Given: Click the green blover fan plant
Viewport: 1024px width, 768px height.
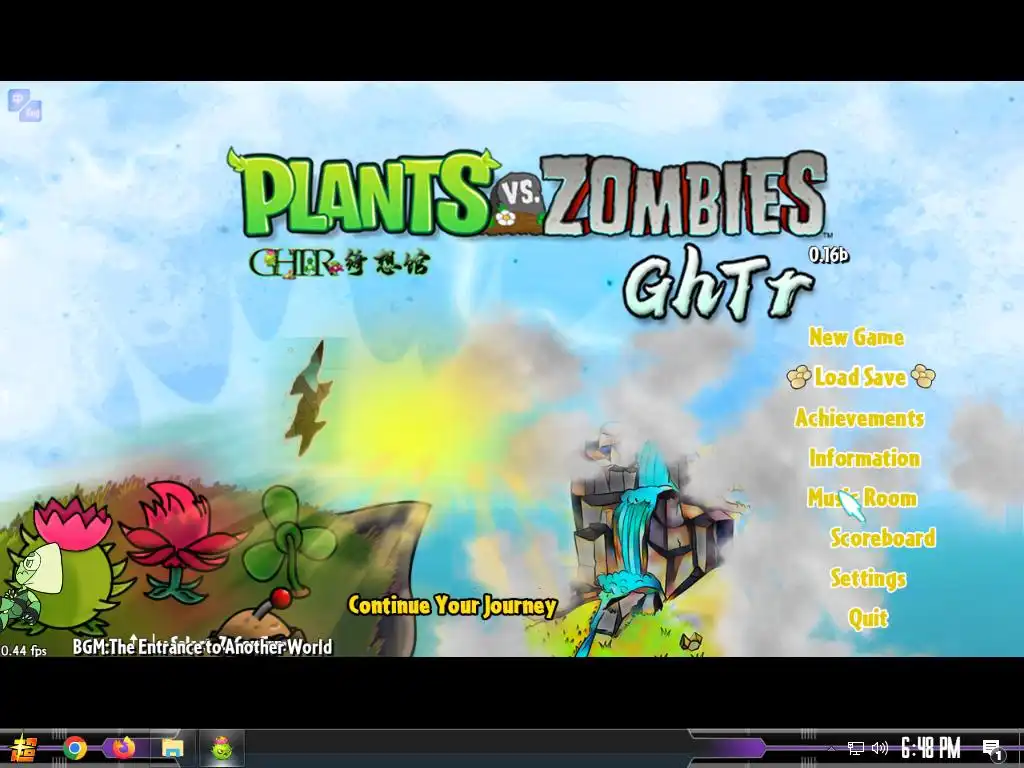Looking at the screenshot, I should point(288,539).
